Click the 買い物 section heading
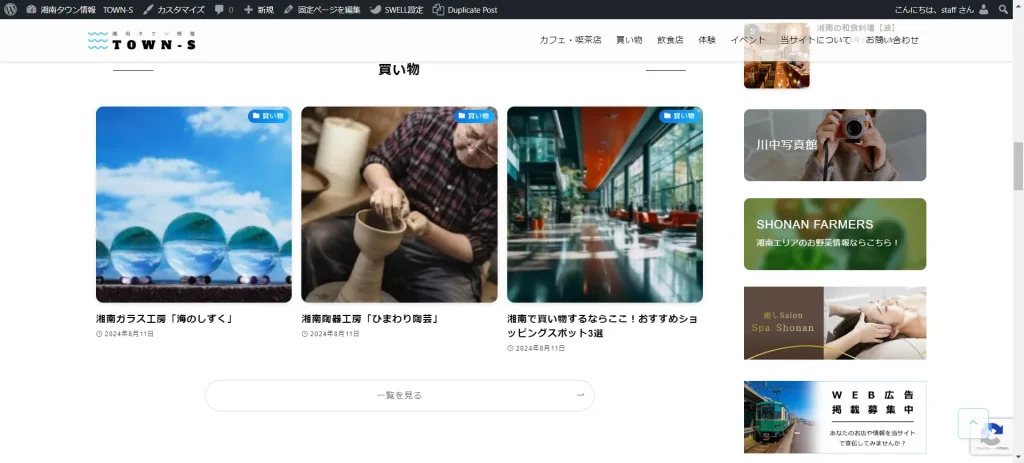The image size is (1024, 463). coord(399,69)
